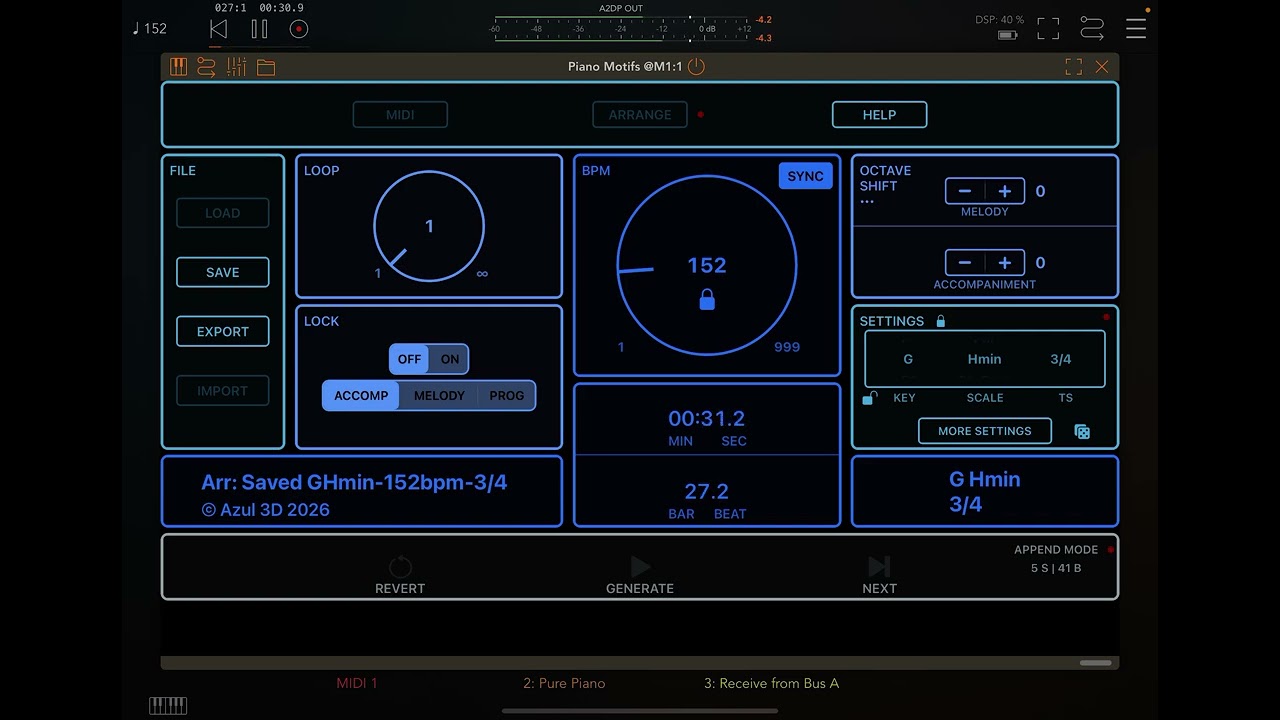Click the G Hmin 3/4 summary panel

(x=985, y=491)
